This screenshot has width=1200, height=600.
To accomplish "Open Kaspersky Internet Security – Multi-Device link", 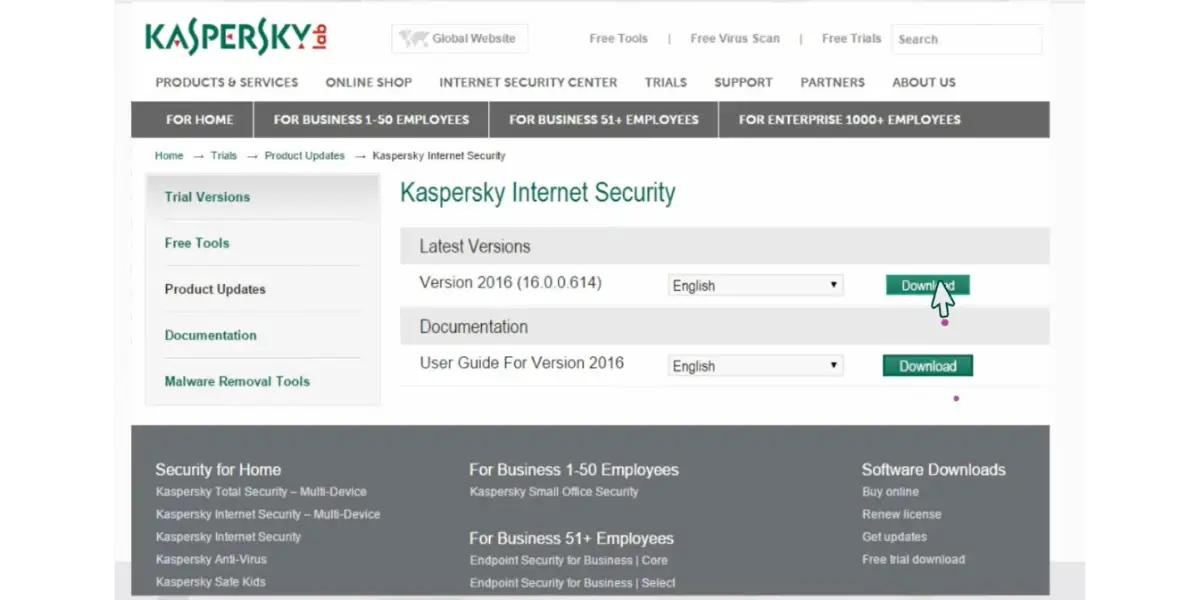I will click(268, 514).
